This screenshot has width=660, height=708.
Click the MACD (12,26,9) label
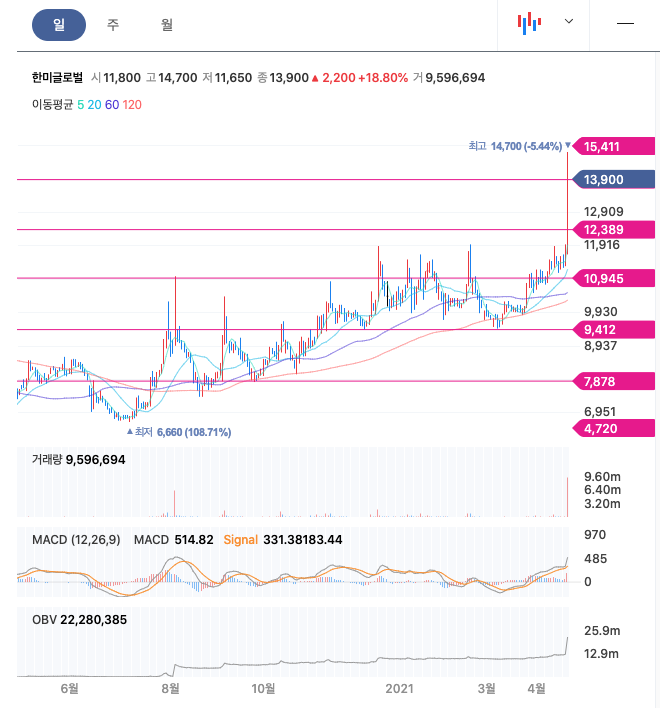76,540
